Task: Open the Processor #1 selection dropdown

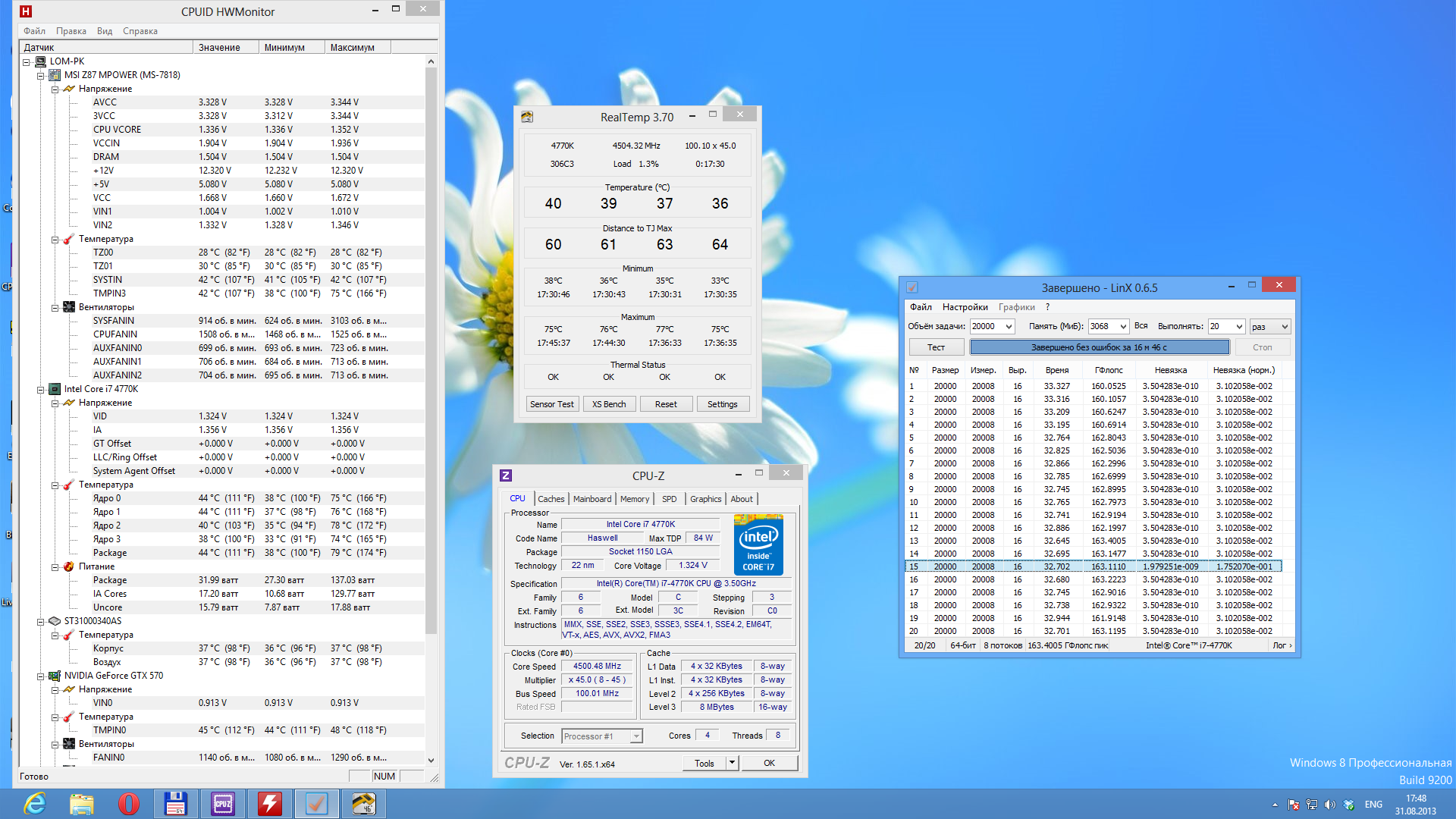Action: [x=635, y=736]
